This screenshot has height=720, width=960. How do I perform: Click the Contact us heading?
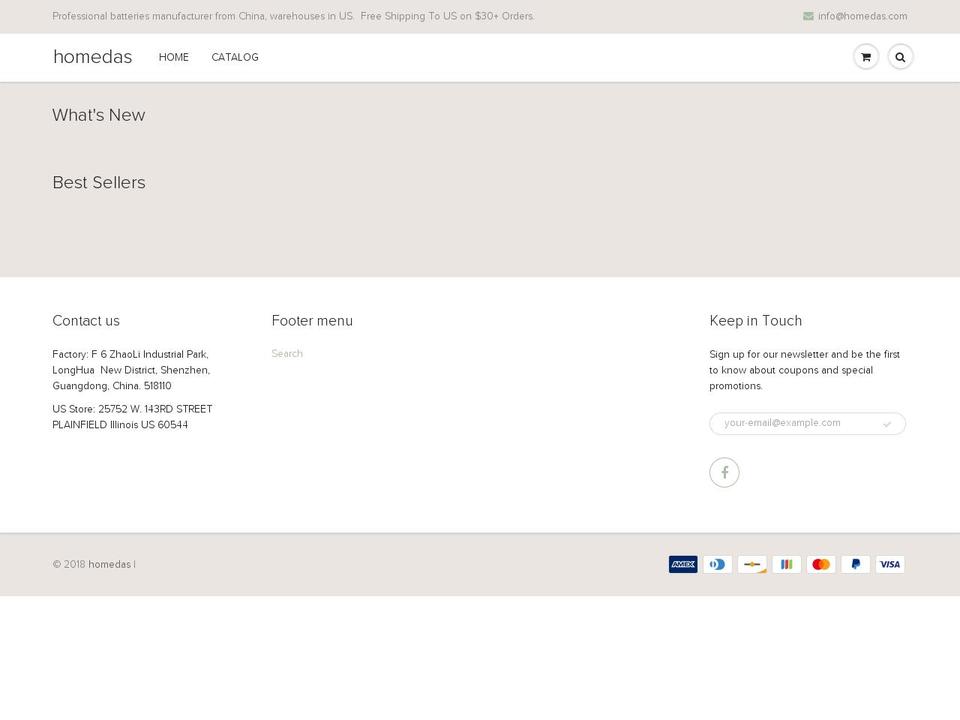coord(86,321)
